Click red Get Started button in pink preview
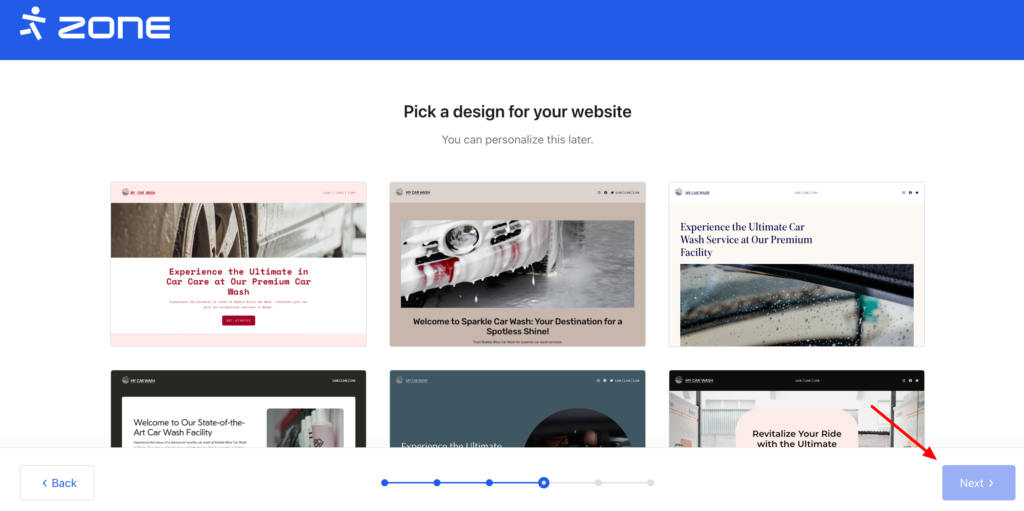Viewport: 1024px width, 511px height. point(238,320)
